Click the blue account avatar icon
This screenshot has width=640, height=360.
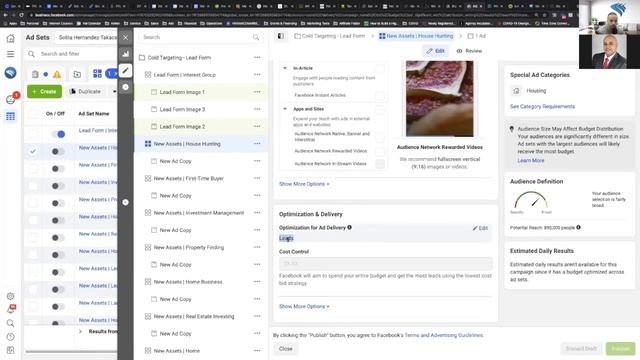click(11, 73)
